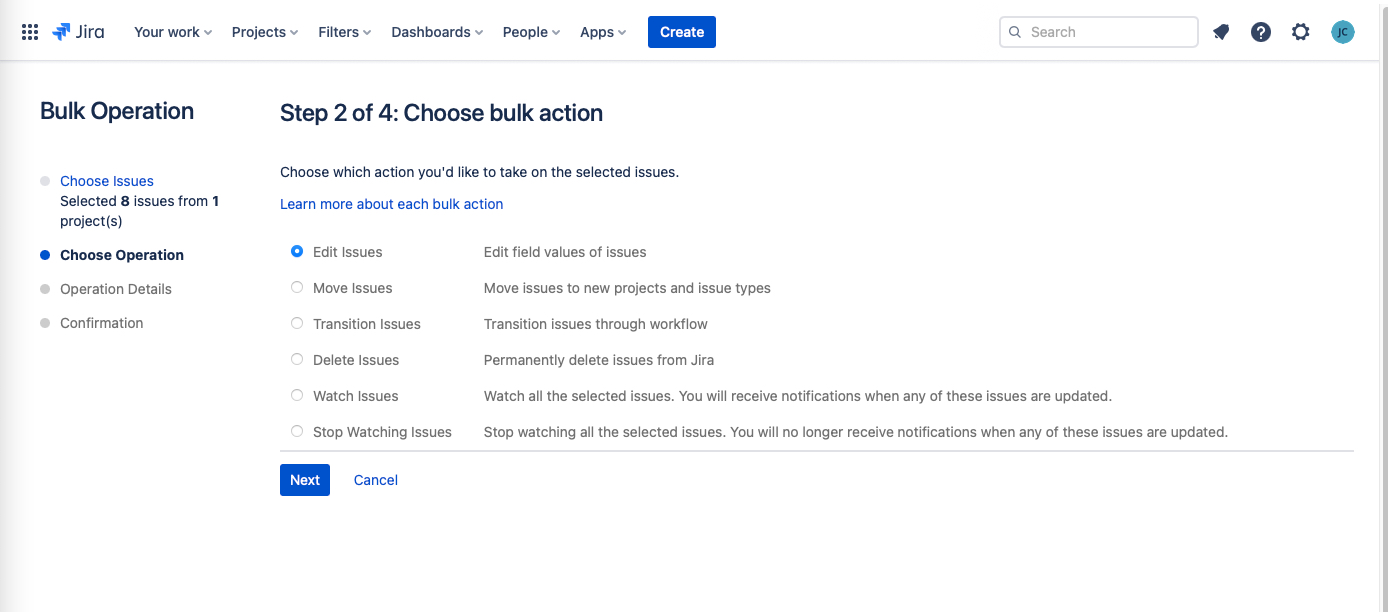Open the notifications icon

[1221, 32]
